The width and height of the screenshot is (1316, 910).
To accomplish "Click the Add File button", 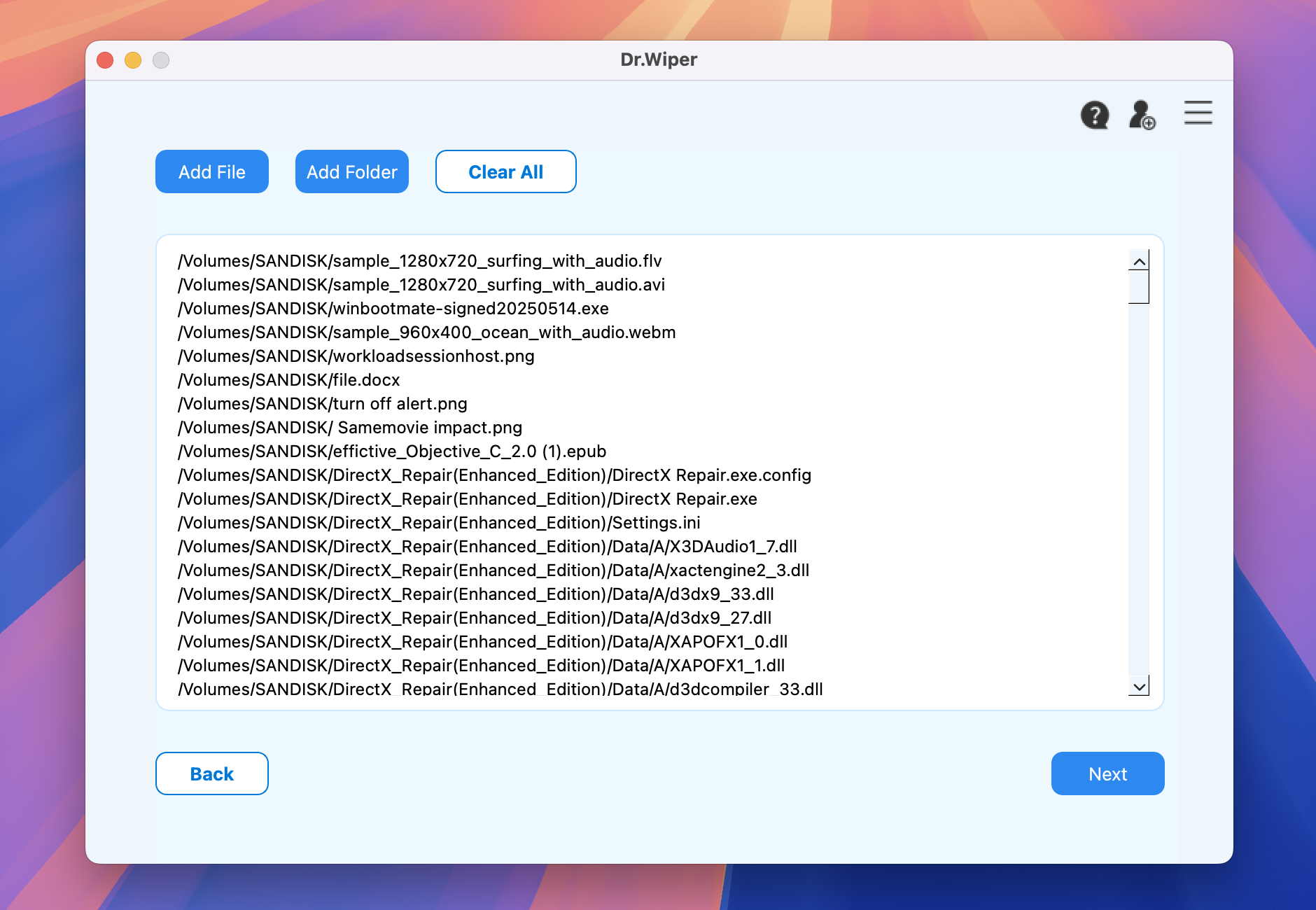I will (x=212, y=171).
